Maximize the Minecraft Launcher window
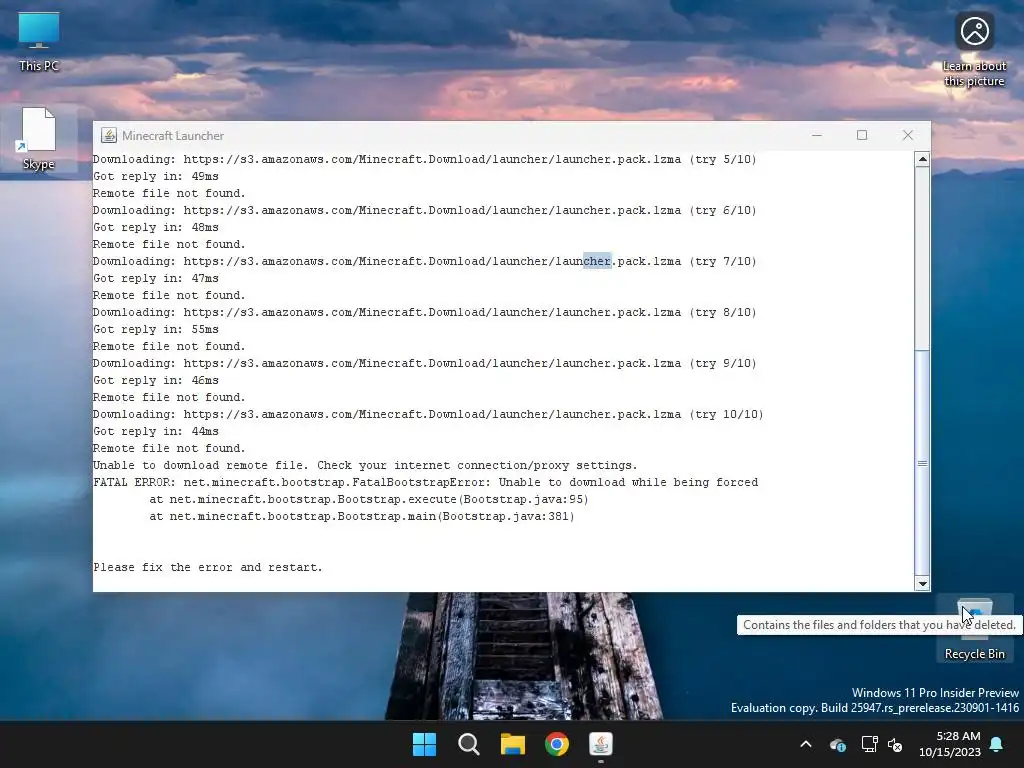The height and width of the screenshot is (768, 1024). point(862,135)
